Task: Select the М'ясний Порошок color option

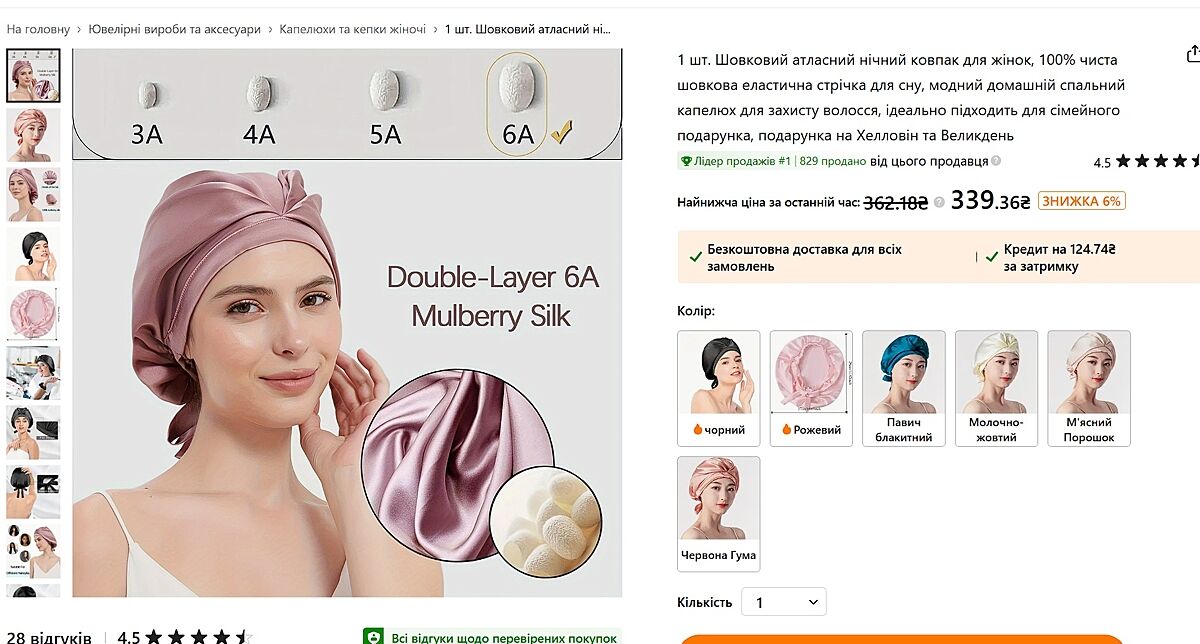Action: click(x=1089, y=388)
